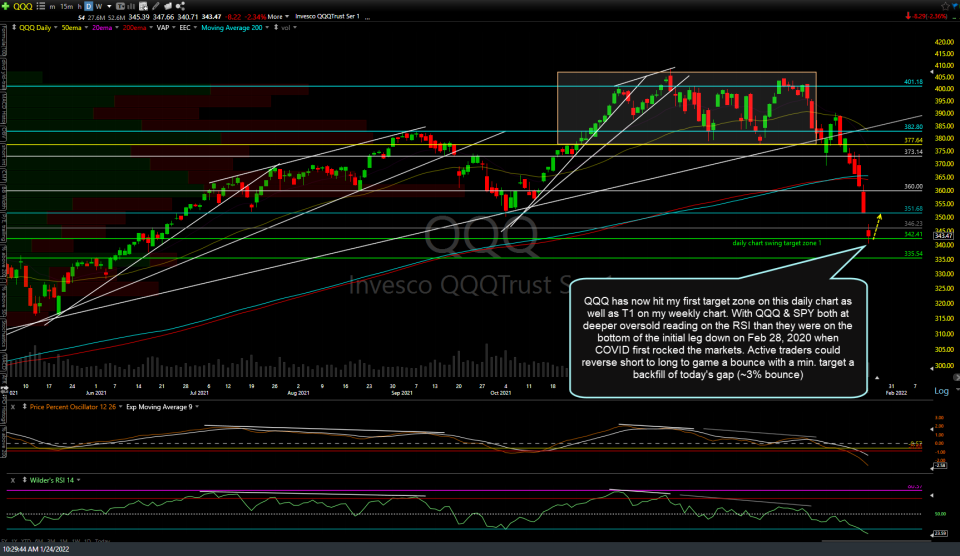
Task: Open the 20ema indicator dropdown
Action: (x=116, y=28)
